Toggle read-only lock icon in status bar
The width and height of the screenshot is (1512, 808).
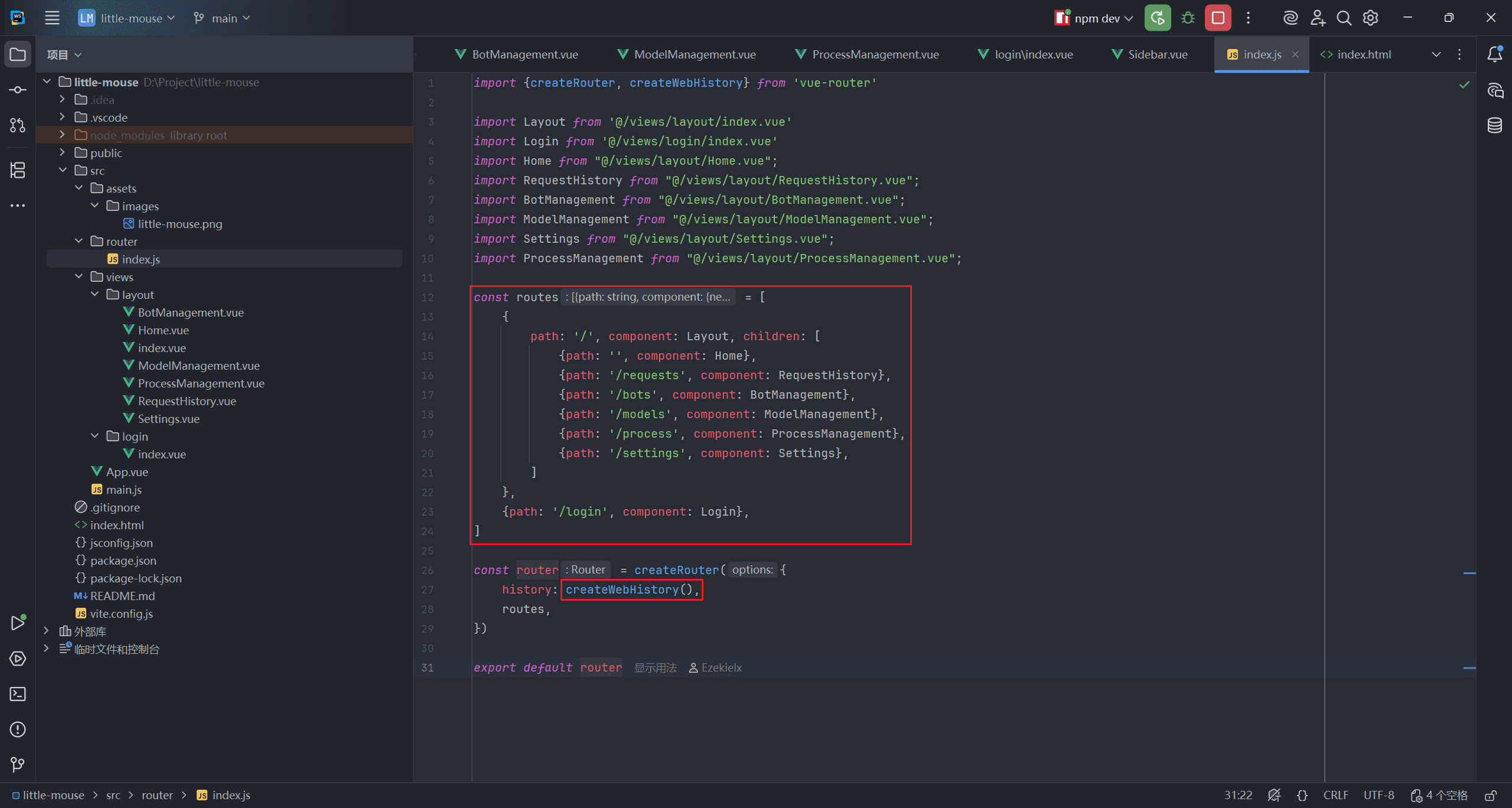1491,795
